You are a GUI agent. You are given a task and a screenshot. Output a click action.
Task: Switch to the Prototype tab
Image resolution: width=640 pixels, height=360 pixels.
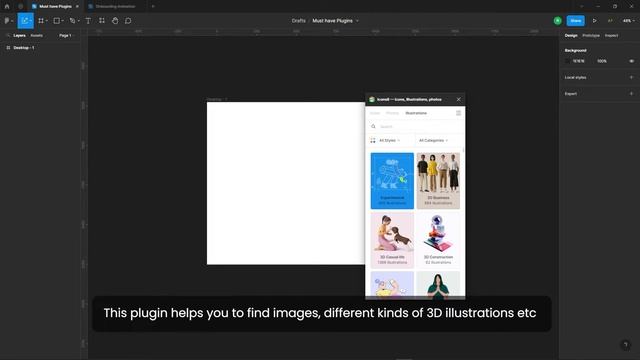[591, 36]
